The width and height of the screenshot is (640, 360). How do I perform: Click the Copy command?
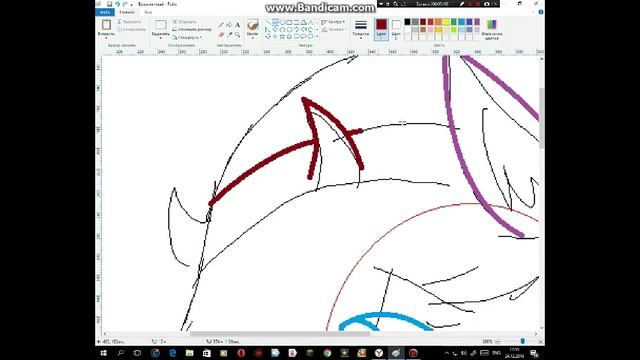[131, 29]
